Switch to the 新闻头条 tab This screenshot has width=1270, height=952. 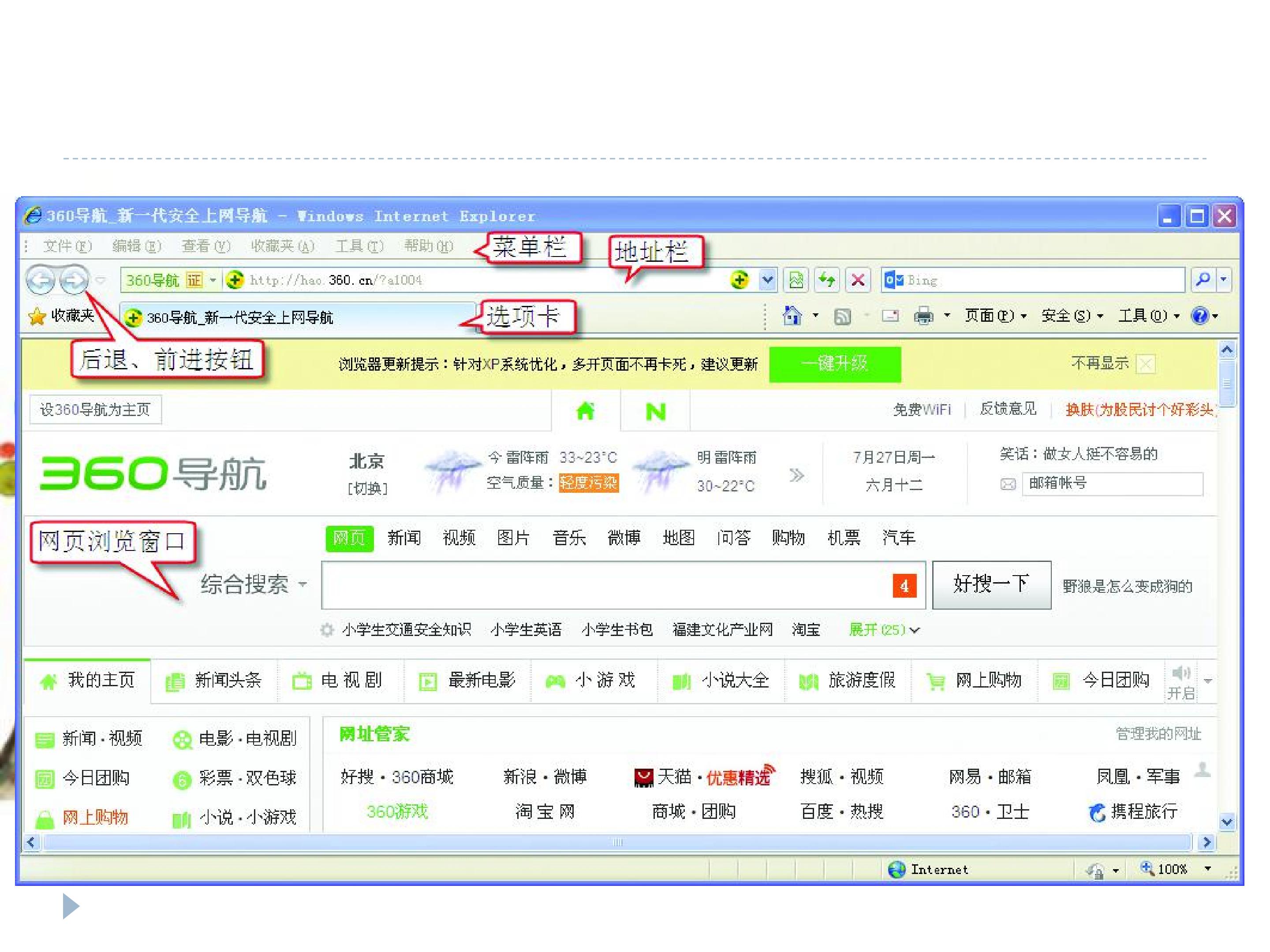tap(215, 681)
